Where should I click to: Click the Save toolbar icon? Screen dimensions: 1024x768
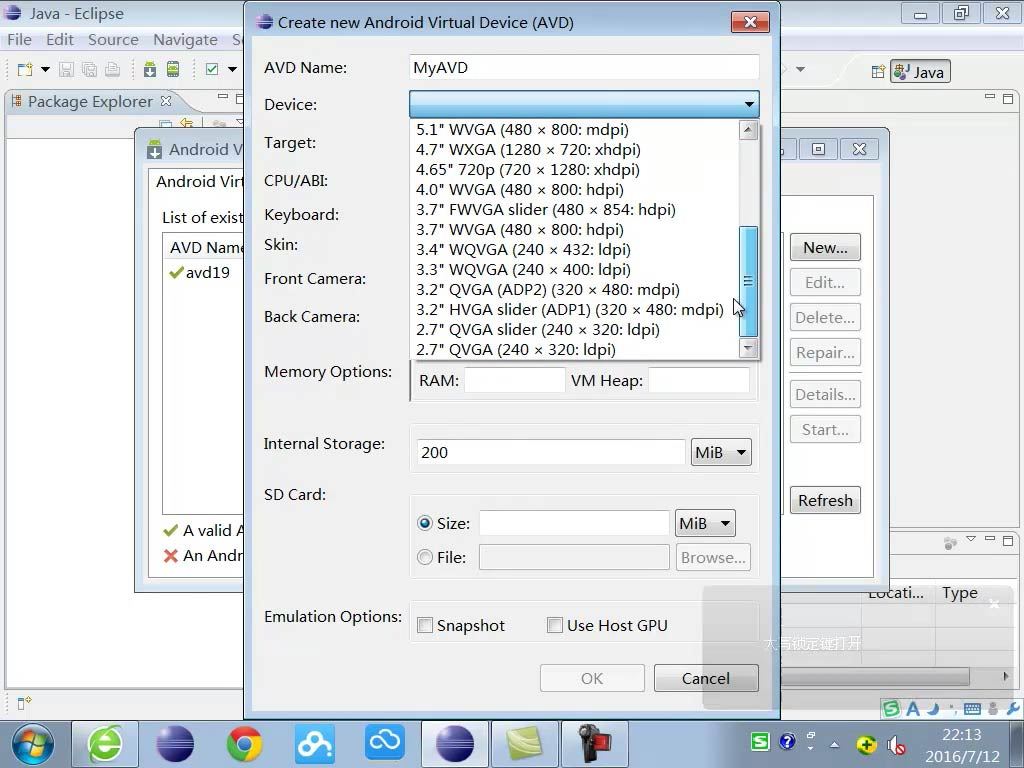[x=66, y=69]
